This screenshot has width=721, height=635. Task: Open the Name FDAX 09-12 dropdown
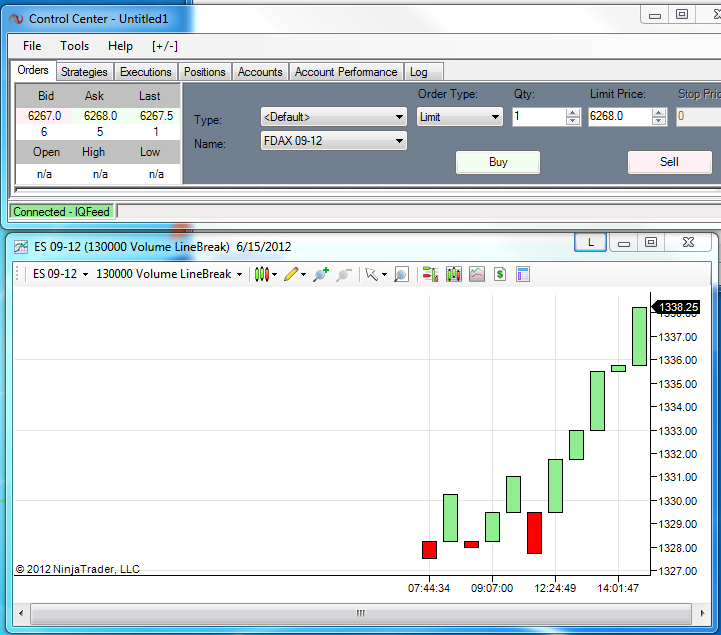(333, 141)
